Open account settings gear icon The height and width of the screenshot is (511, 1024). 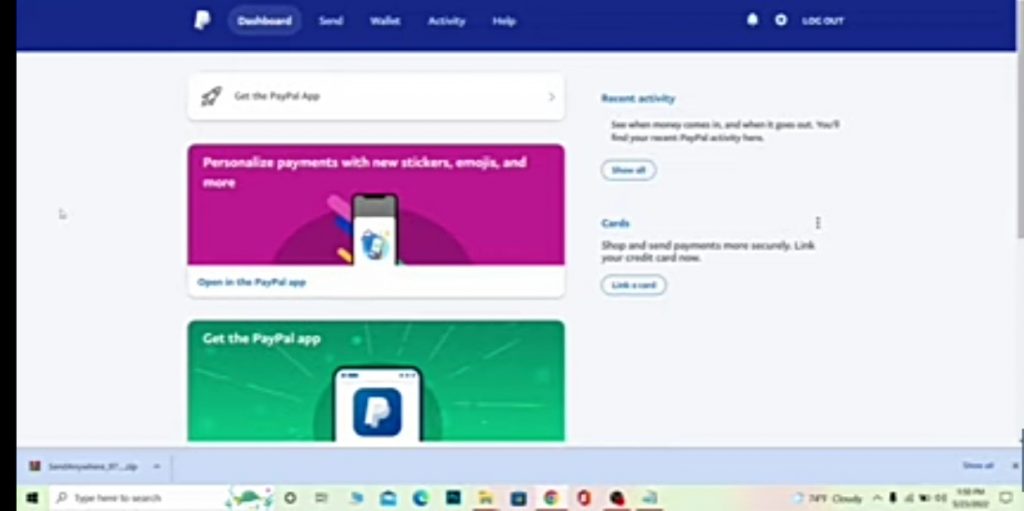click(780, 20)
